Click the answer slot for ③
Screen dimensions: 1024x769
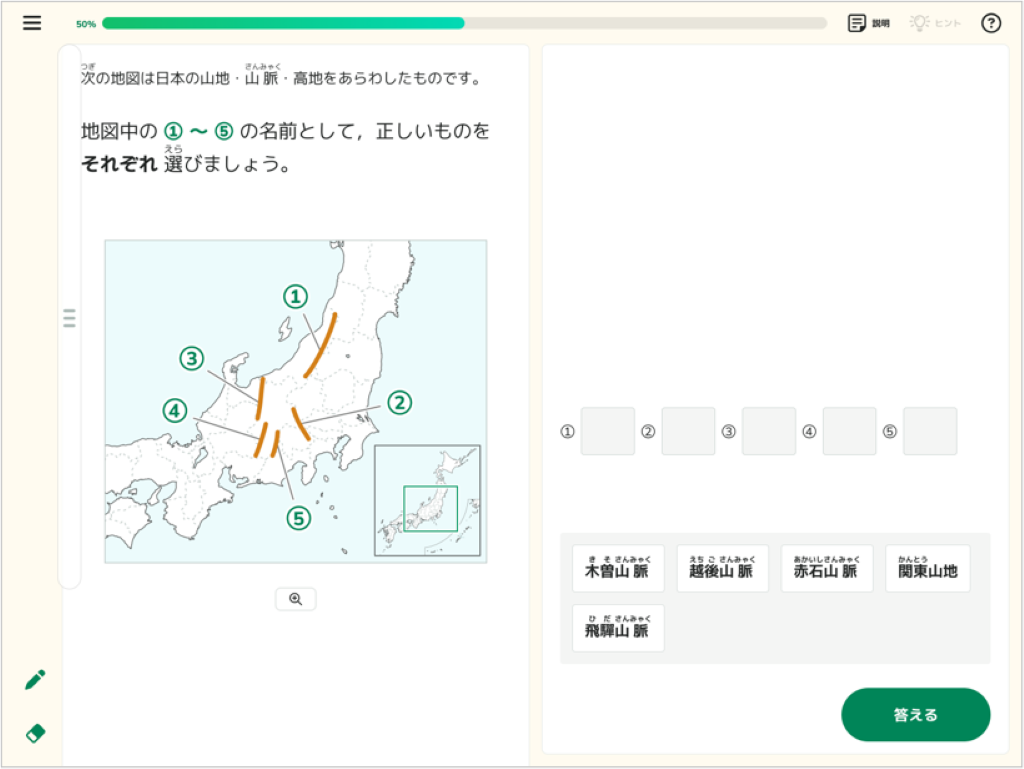click(769, 431)
